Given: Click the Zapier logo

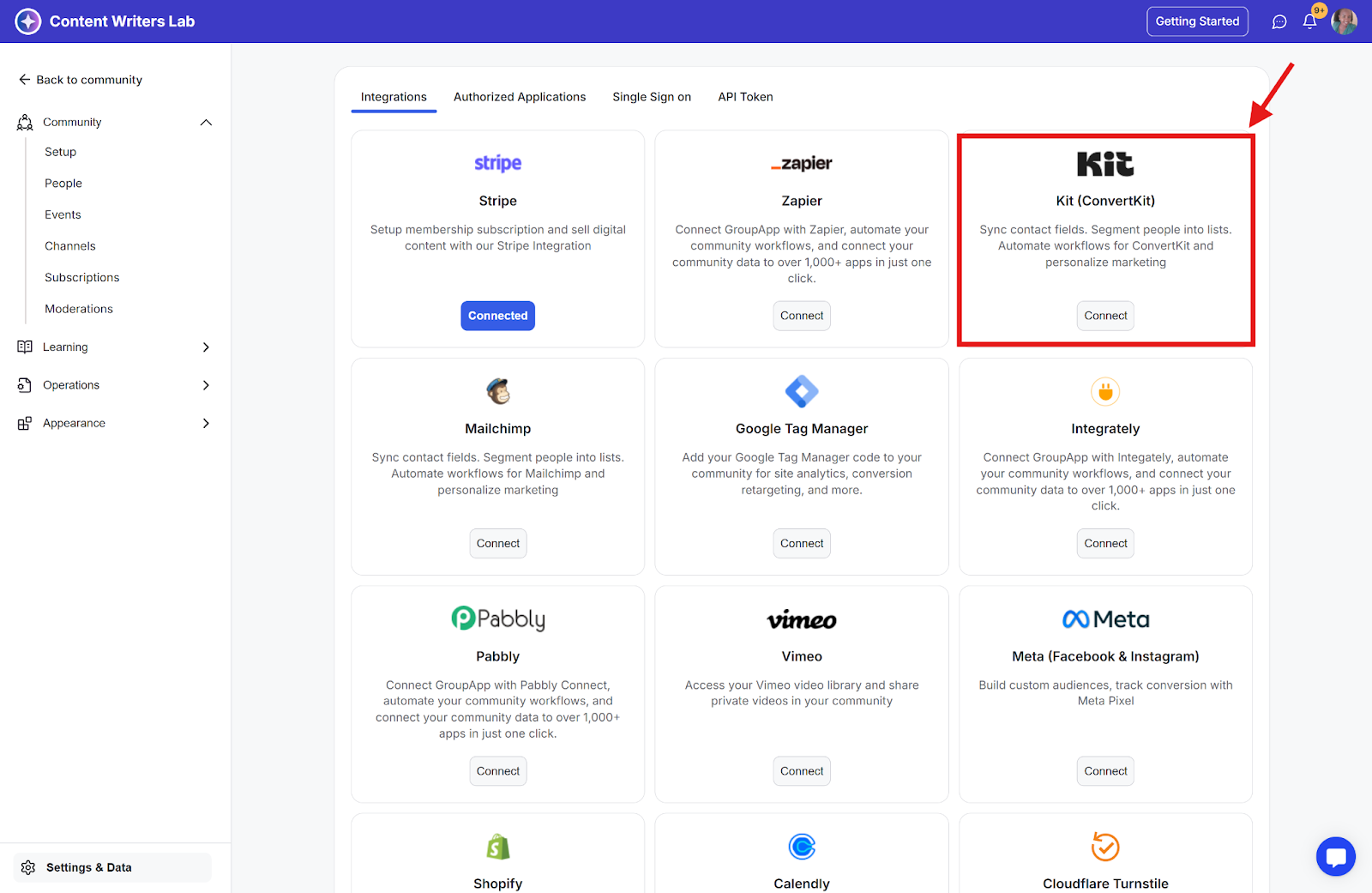Looking at the screenshot, I should 802,163.
